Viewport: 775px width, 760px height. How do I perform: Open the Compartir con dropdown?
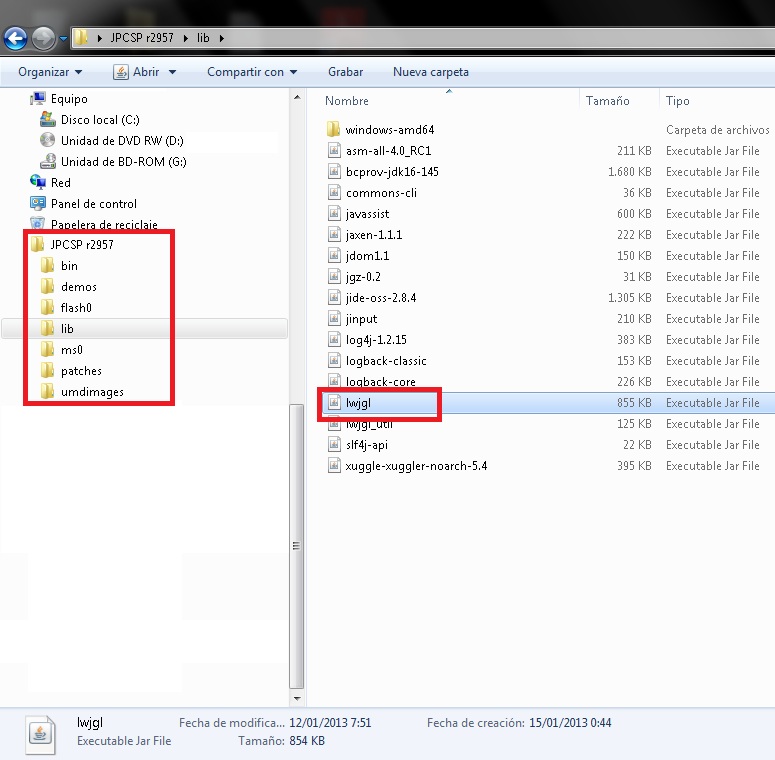pos(251,72)
